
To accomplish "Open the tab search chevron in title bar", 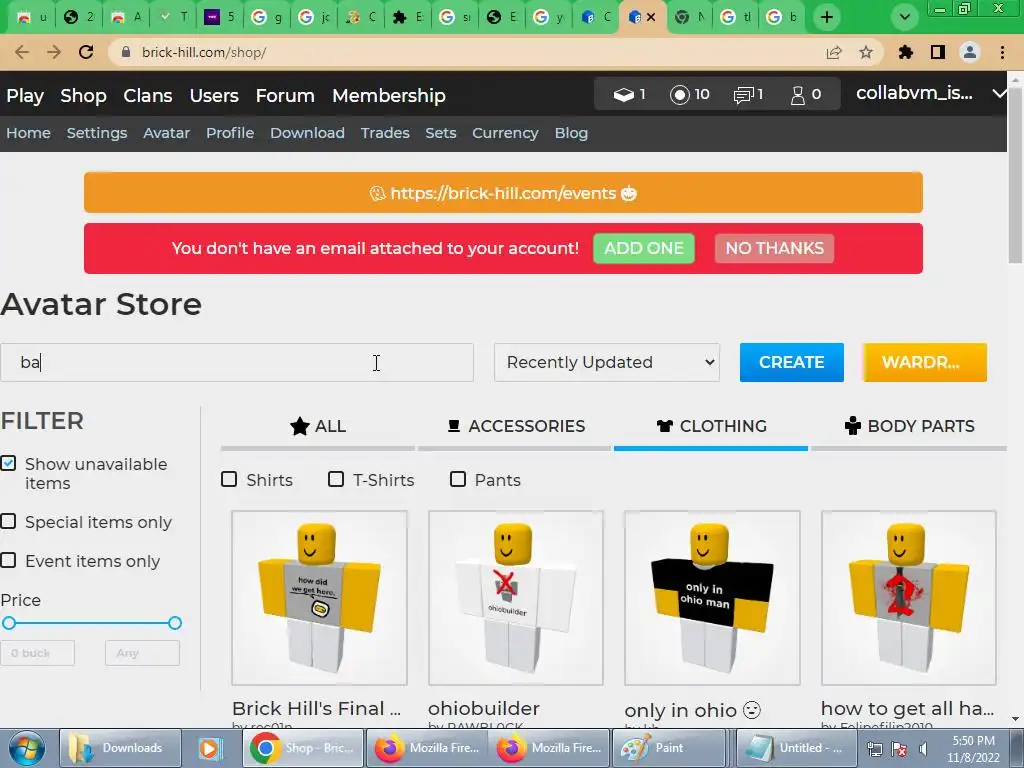I will [x=904, y=17].
